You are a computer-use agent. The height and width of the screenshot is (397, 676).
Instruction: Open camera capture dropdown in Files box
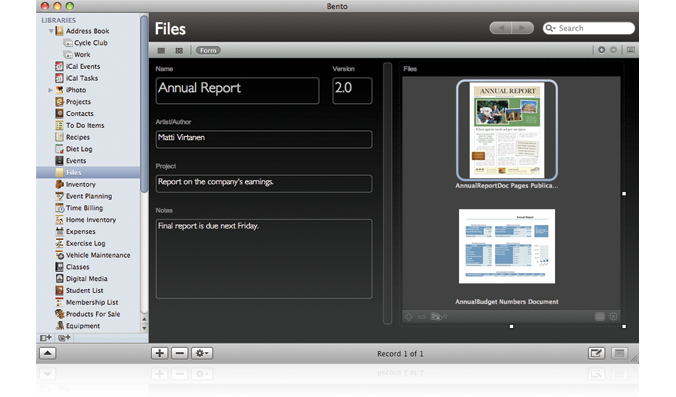point(438,317)
